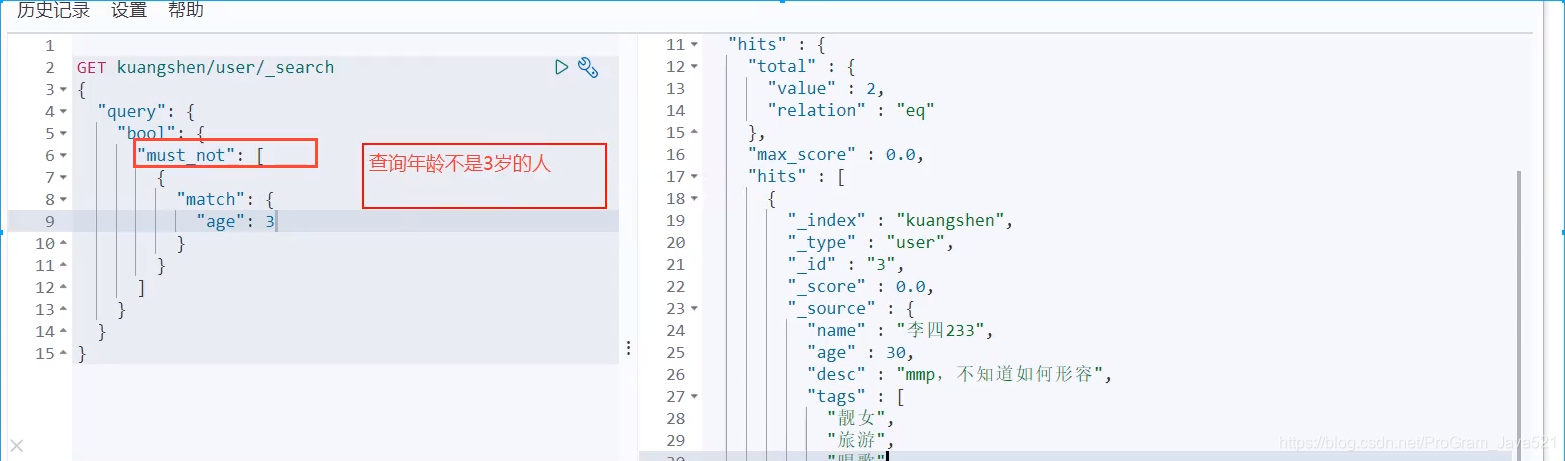
Task: Click the pane divider handle with three dots
Action: click(628, 348)
